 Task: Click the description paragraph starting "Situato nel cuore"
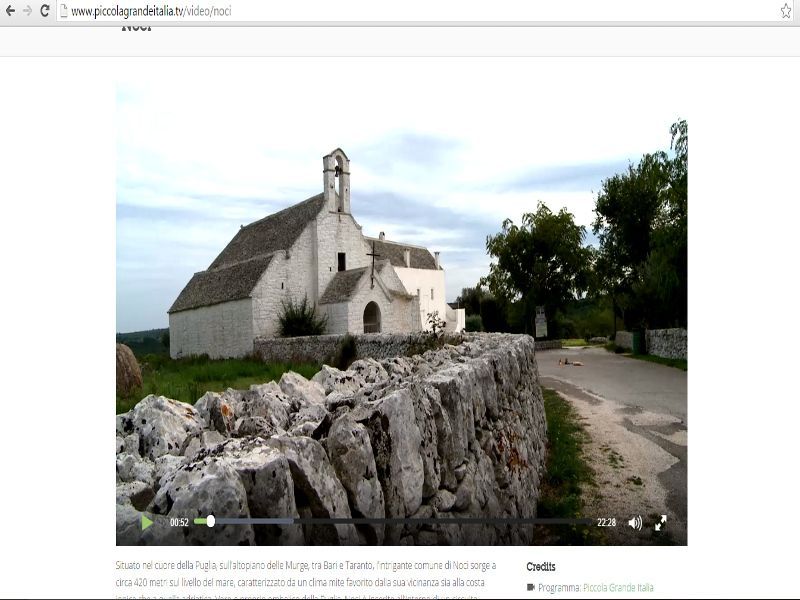[306, 579]
